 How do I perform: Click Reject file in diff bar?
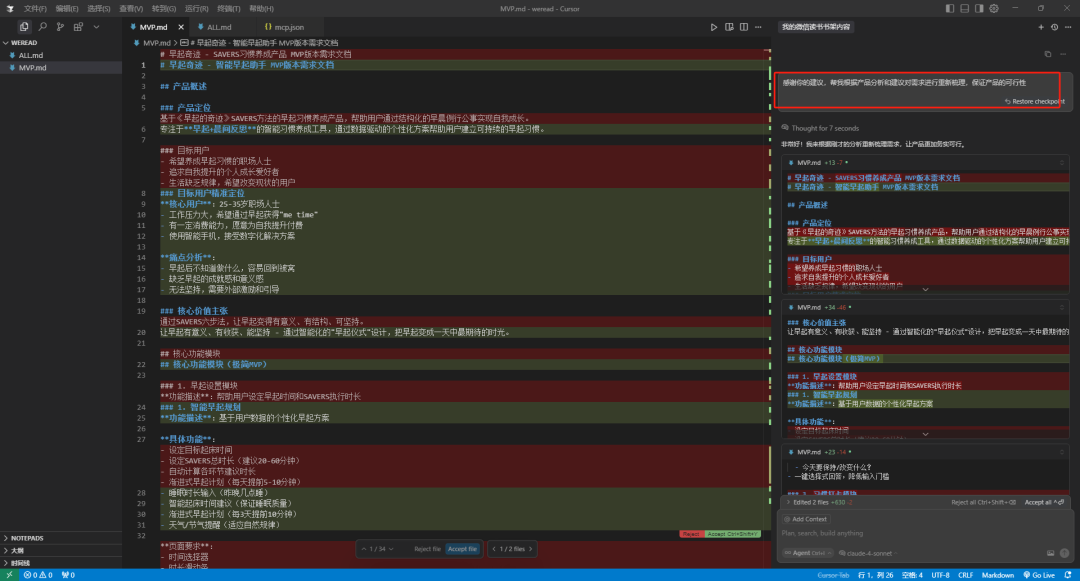pyautogui.click(x=427, y=549)
